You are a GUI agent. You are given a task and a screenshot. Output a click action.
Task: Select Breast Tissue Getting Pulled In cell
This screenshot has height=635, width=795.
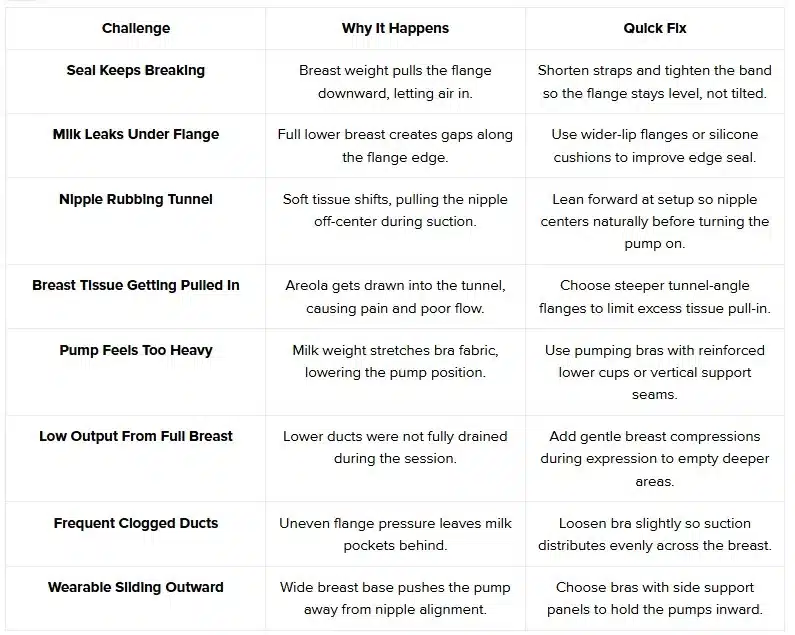(136, 285)
